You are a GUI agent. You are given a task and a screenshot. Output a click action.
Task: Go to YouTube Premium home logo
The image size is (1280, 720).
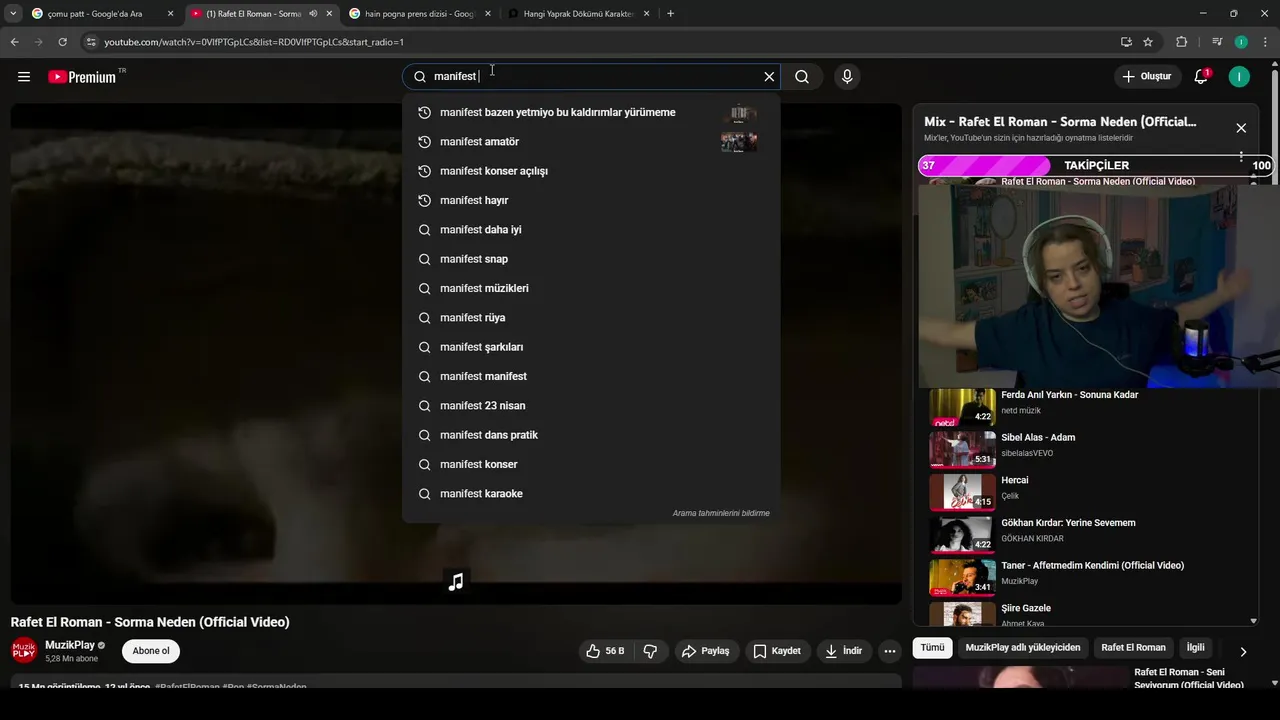click(84, 77)
